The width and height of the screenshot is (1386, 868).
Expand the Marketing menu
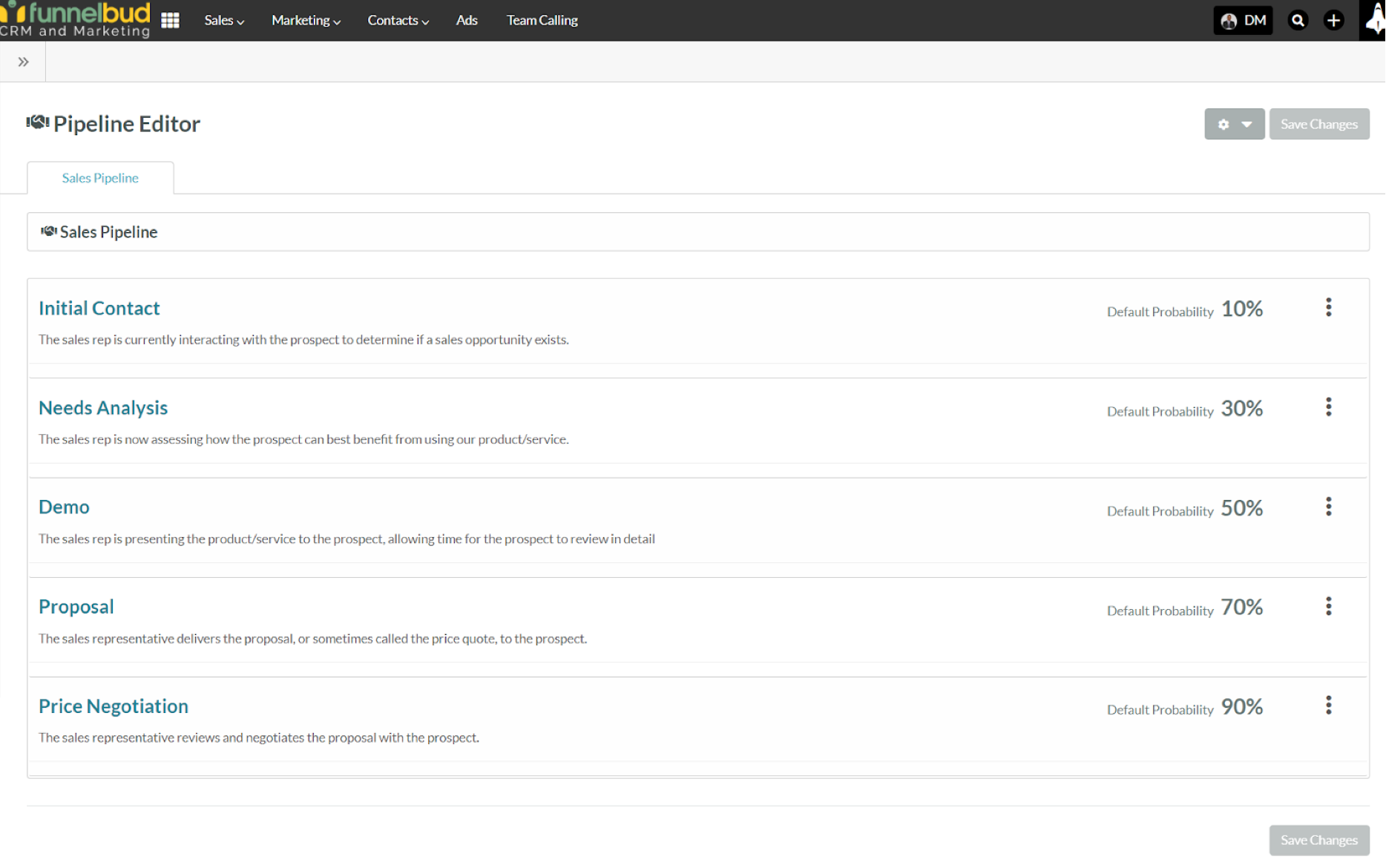point(306,20)
